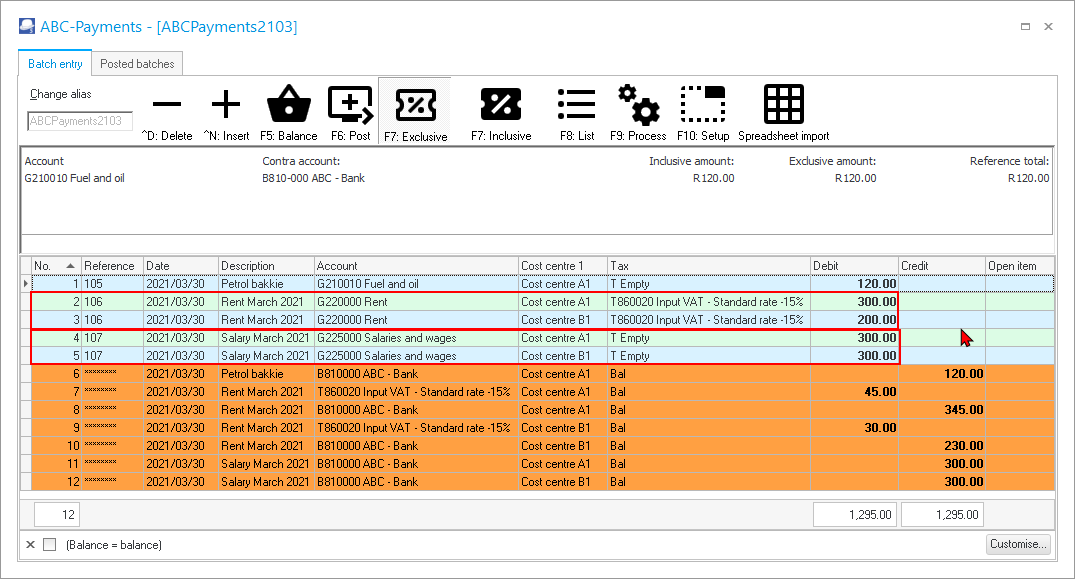The width and height of the screenshot is (1075, 579).
Task: Clear the filter with the X icon
Action: (x=30, y=545)
